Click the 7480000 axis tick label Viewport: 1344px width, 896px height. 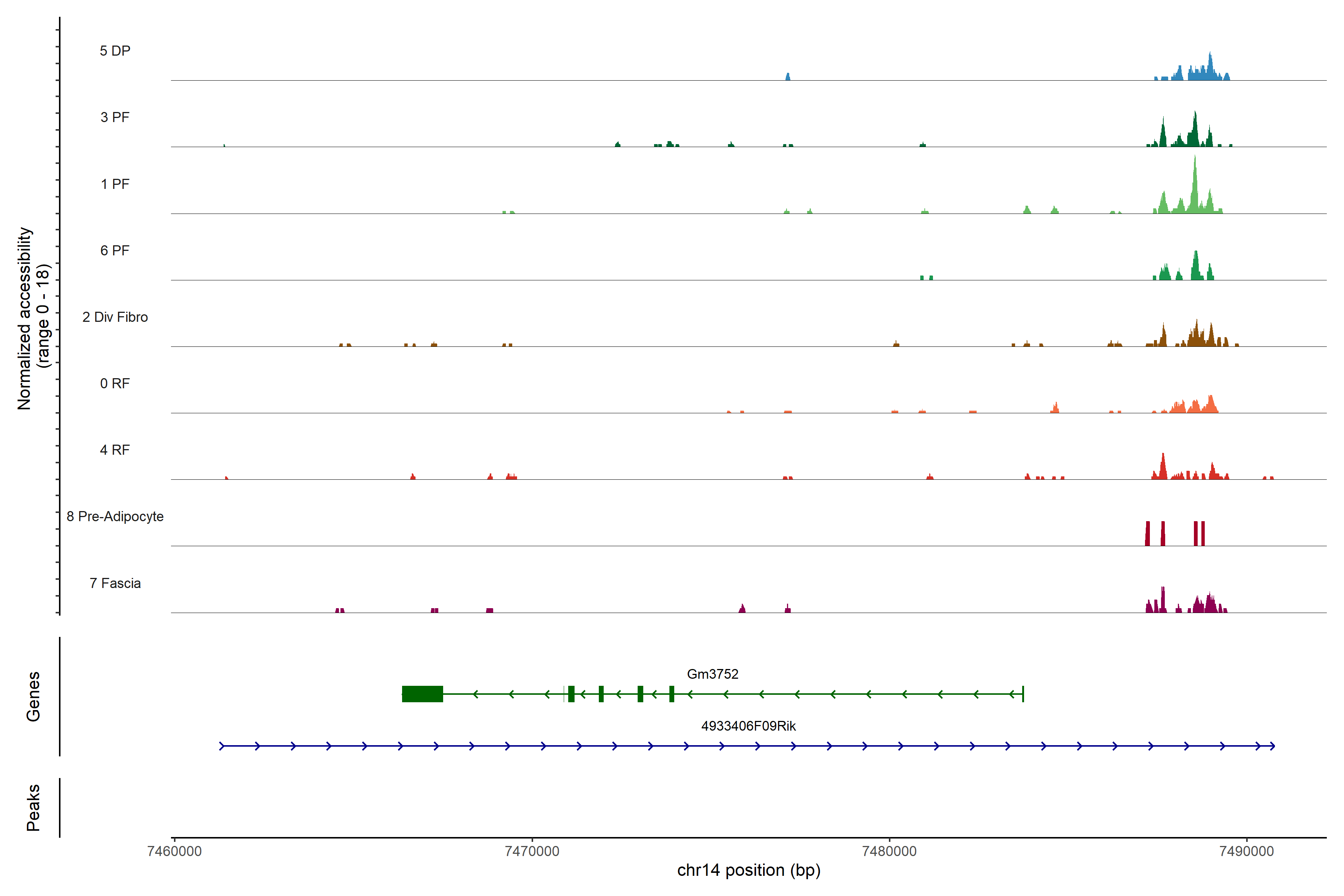pyautogui.click(x=889, y=851)
